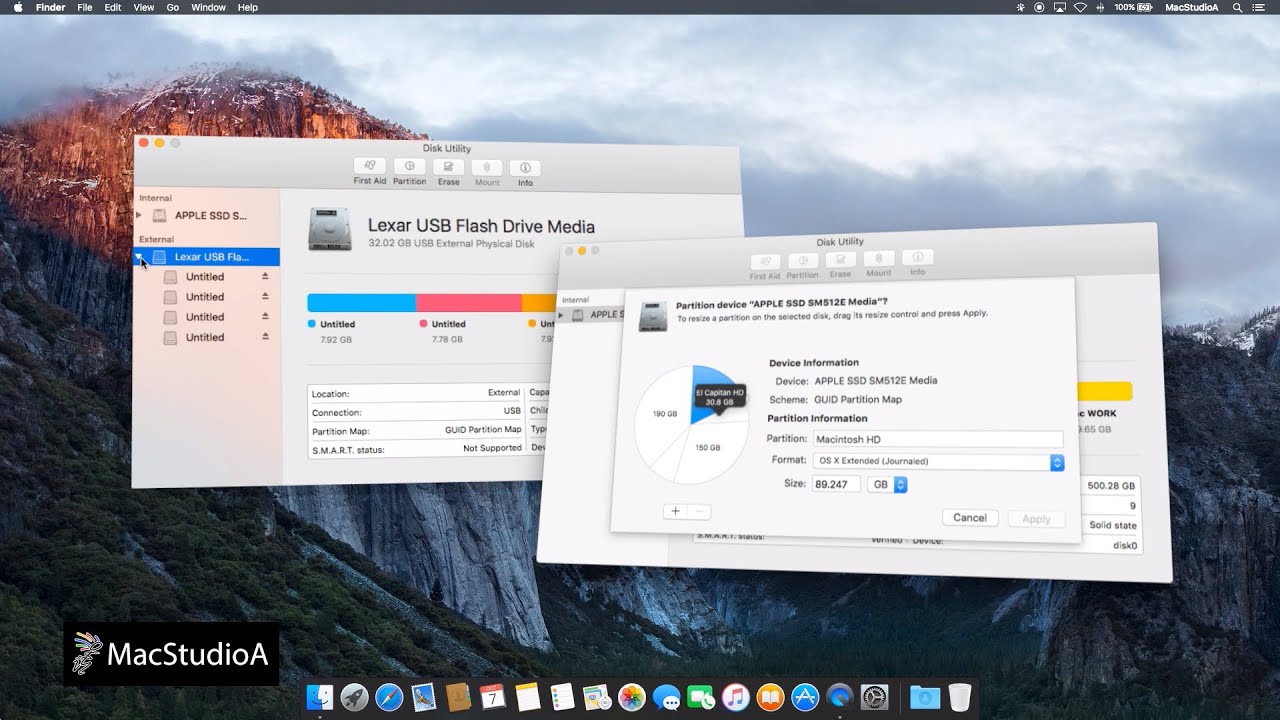
Task: Click the pink segment of the Lexar partition bar
Action: 469,303
